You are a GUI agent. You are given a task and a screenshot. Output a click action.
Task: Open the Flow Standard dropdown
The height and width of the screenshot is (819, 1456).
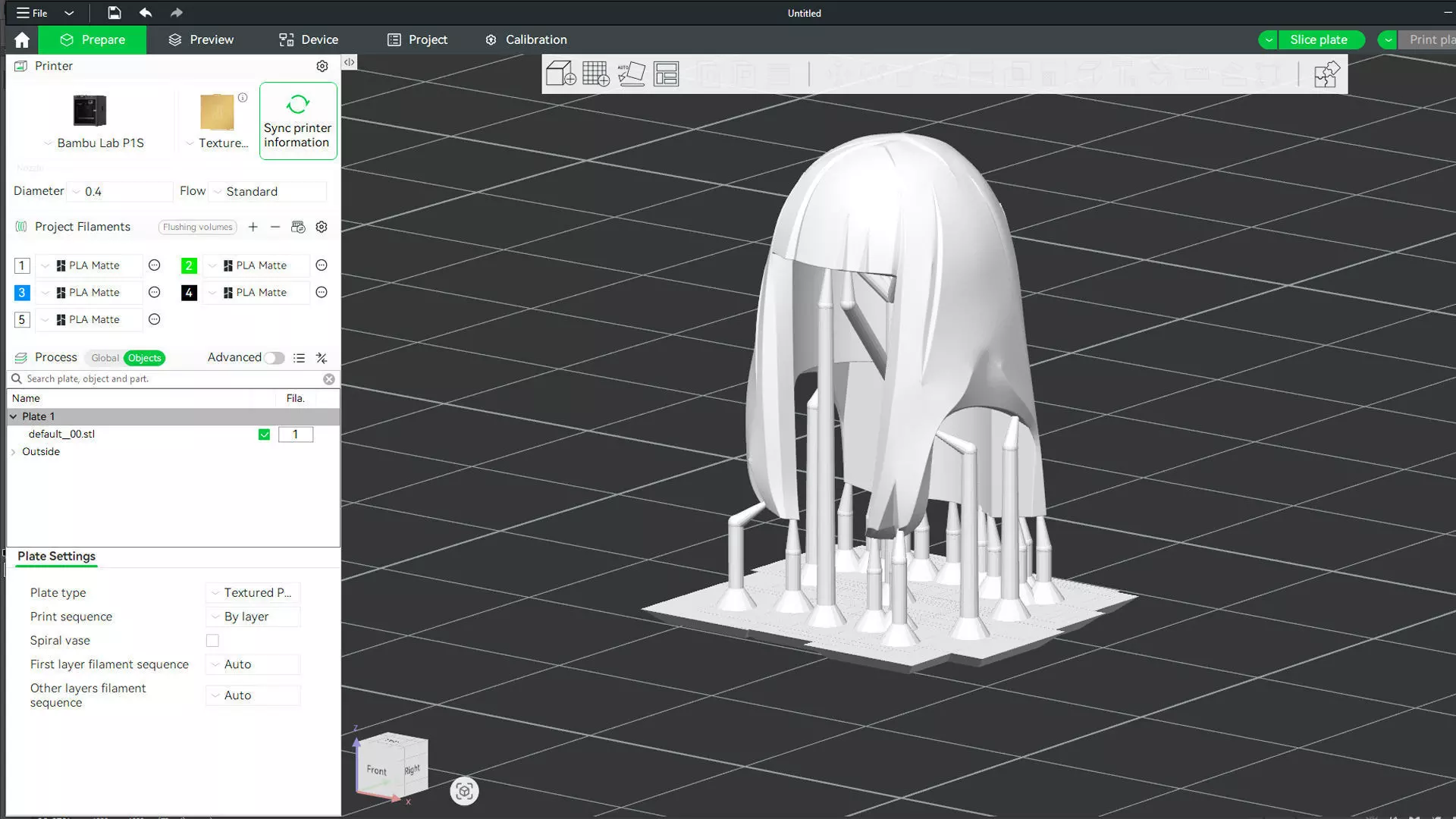(x=268, y=192)
